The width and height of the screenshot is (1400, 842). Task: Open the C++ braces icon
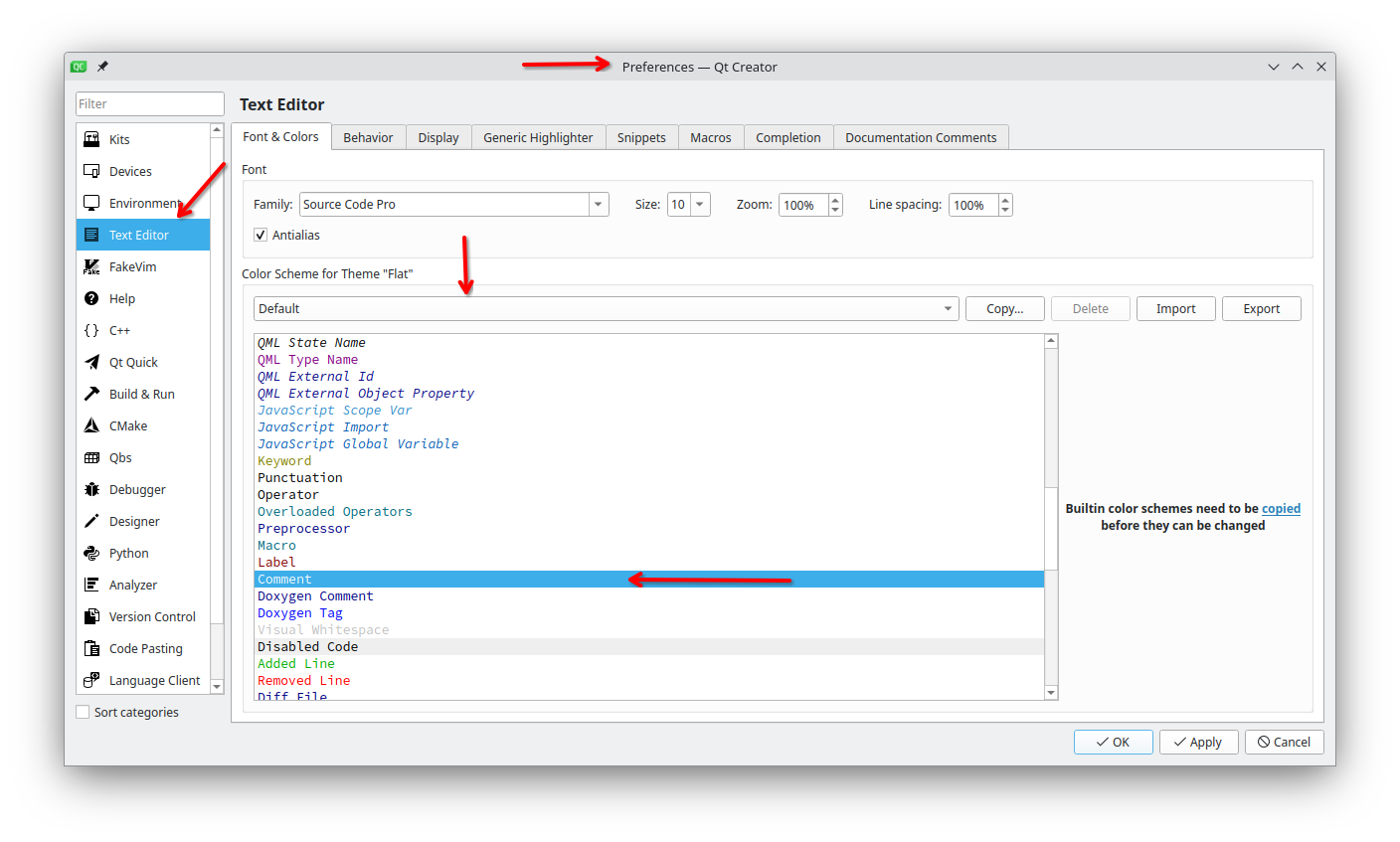point(91,330)
